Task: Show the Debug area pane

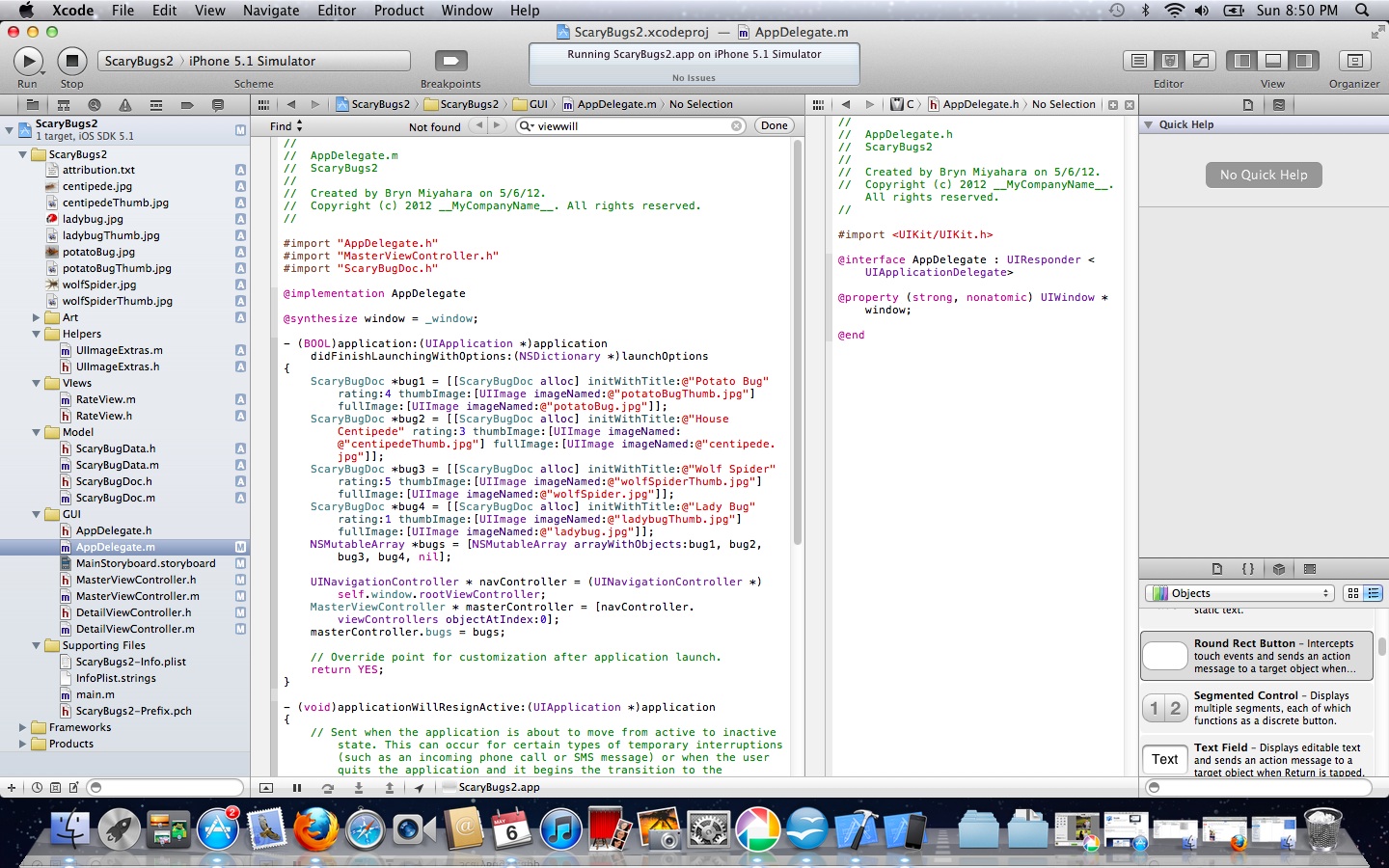Action: tap(1273, 61)
